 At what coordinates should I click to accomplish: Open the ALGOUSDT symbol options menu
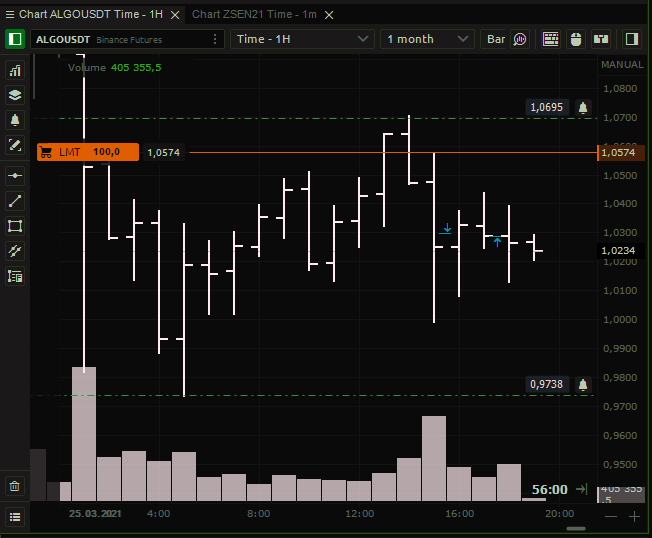(x=215, y=39)
